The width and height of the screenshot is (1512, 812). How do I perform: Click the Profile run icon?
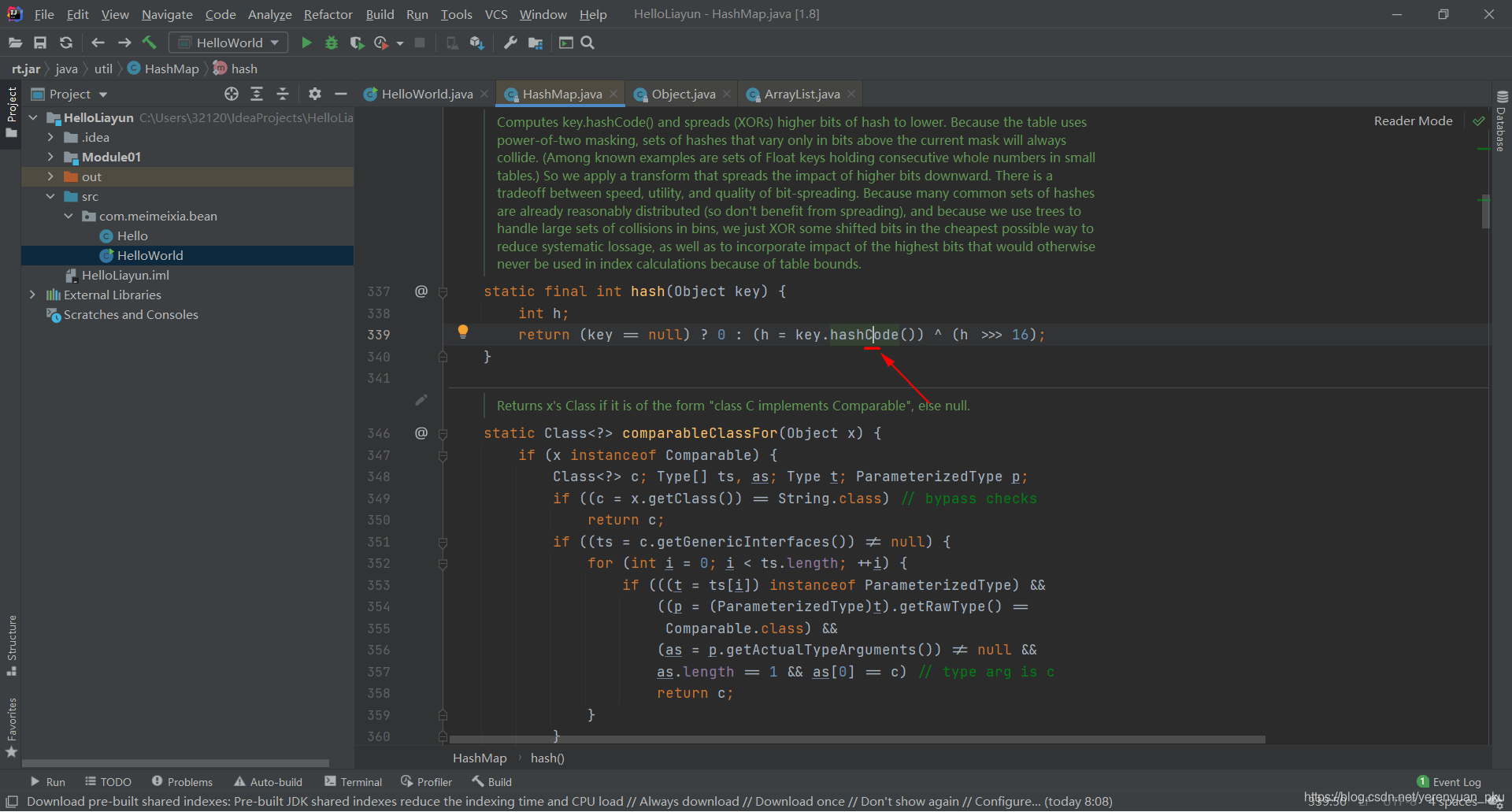pyautogui.click(x=382, y=43)
